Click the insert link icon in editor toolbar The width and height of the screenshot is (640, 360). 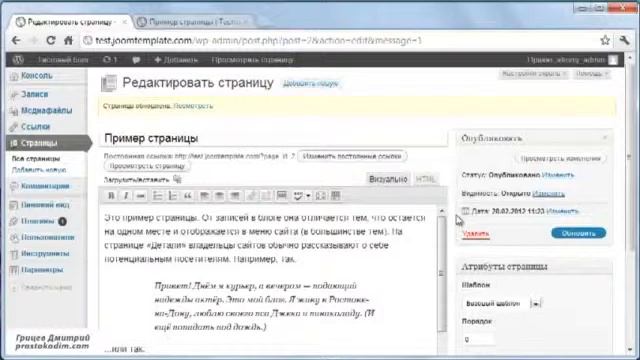(x=251, y=196)
